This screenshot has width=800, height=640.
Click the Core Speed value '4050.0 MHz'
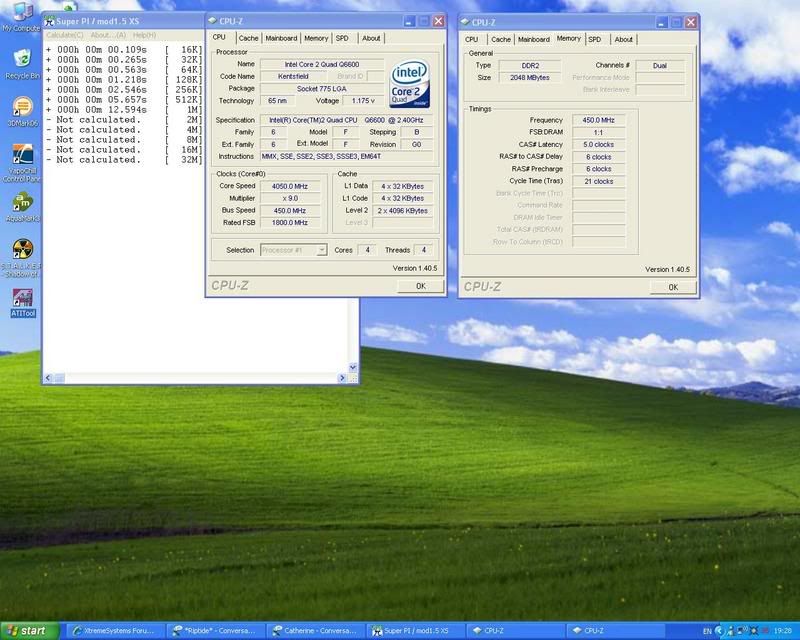(x=290, y=186)
